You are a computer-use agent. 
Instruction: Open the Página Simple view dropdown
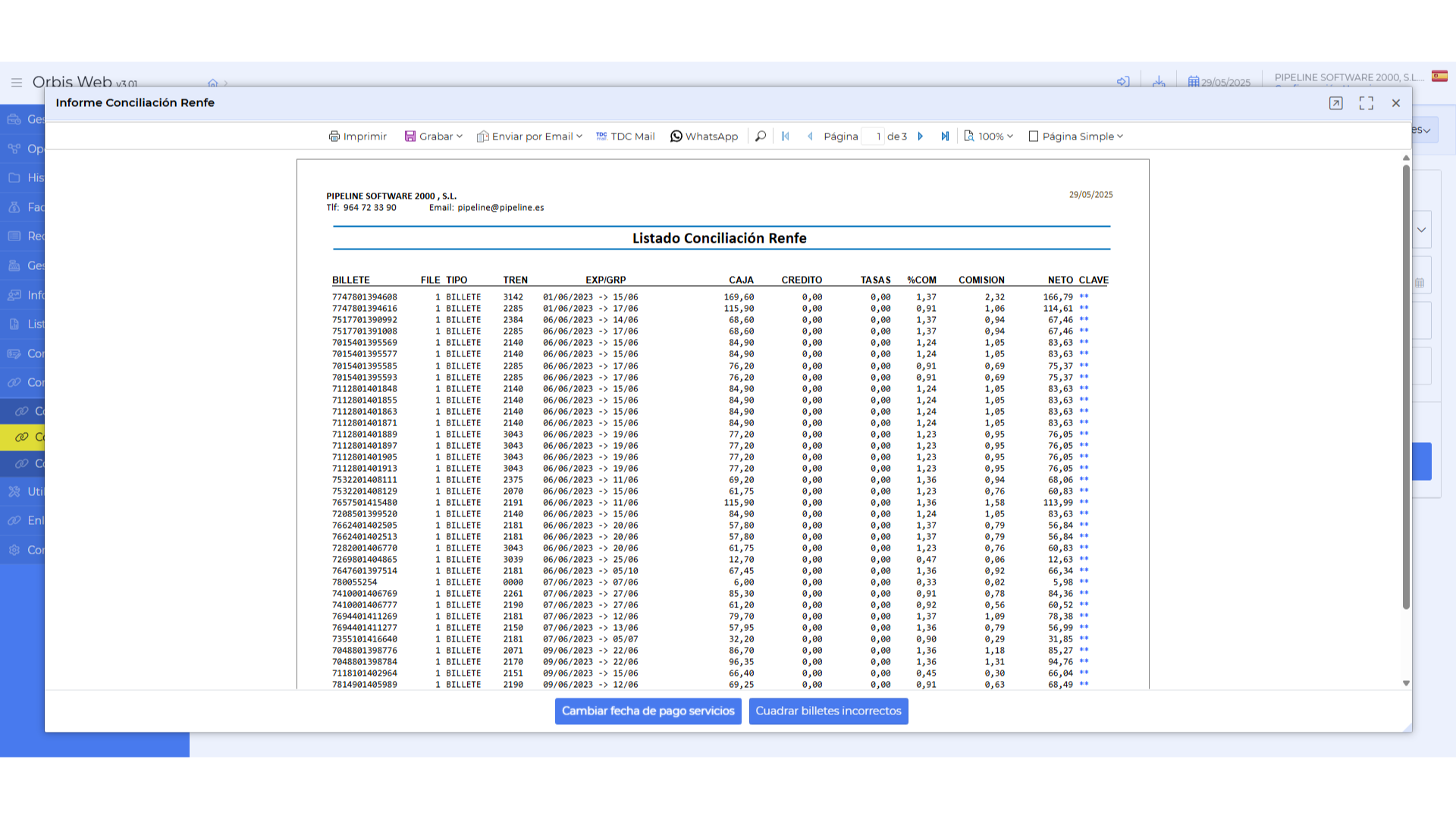tap(1075, 136)
